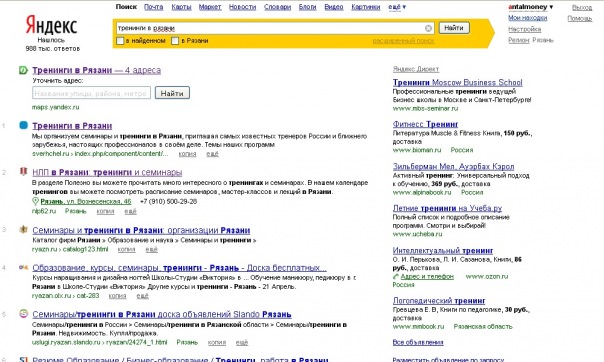Open 'копия' of ryazn.ru catalog result
The height and width of the screenshot is (362, 604).
(x=126, y=249)
